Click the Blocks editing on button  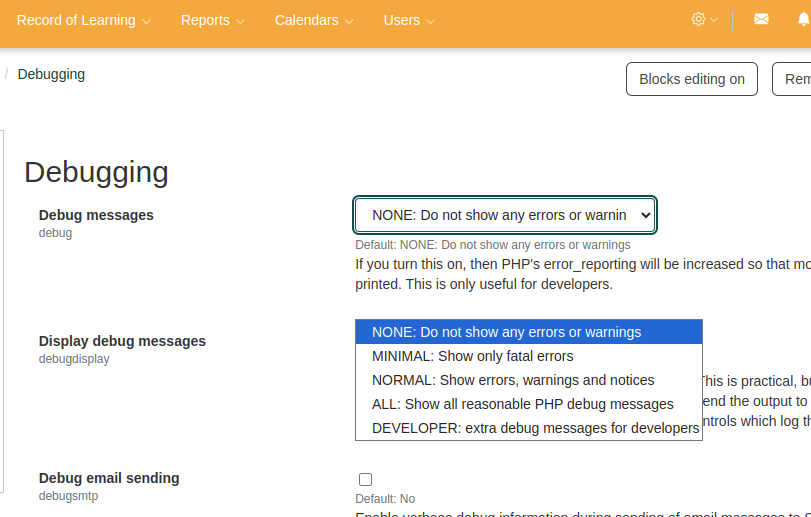[x=691, y=79]
